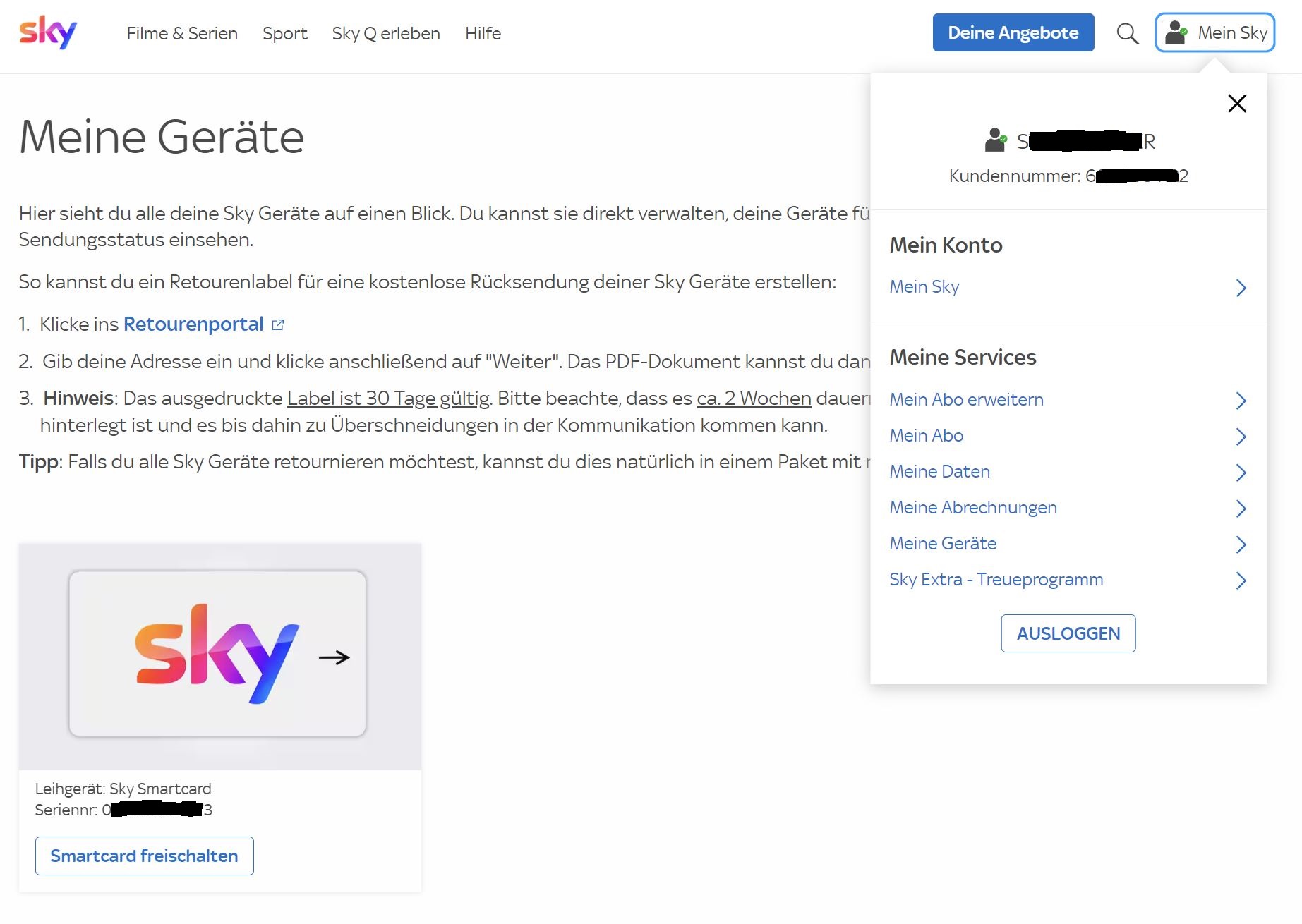Close the account panel with the X
The width and height of the screenshot is (1302, 924).
pyautogui.click(x=1237, y=103)
